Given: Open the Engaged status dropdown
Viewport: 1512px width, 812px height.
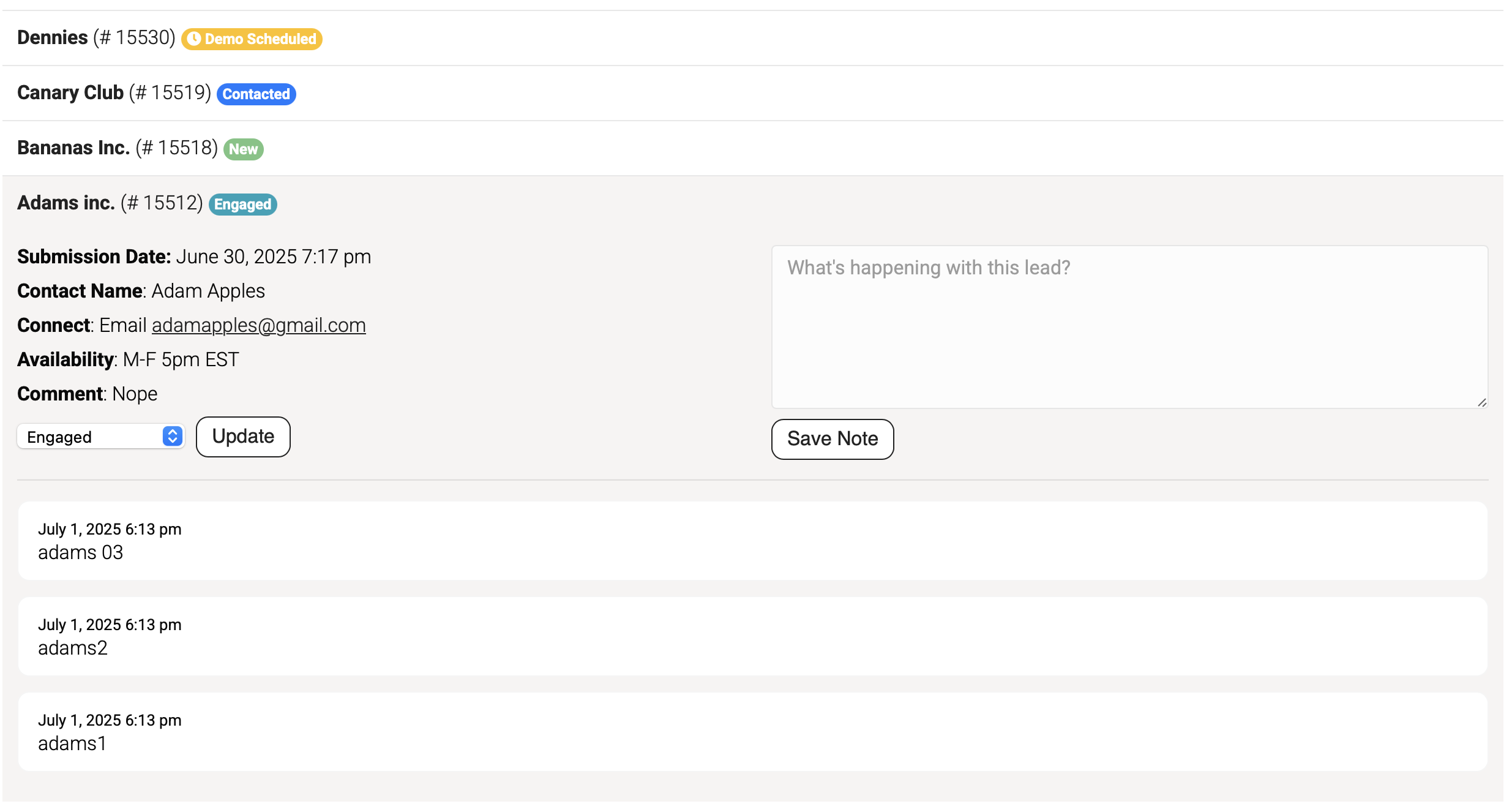Looking at the screenshot, I should click(101, 437).
